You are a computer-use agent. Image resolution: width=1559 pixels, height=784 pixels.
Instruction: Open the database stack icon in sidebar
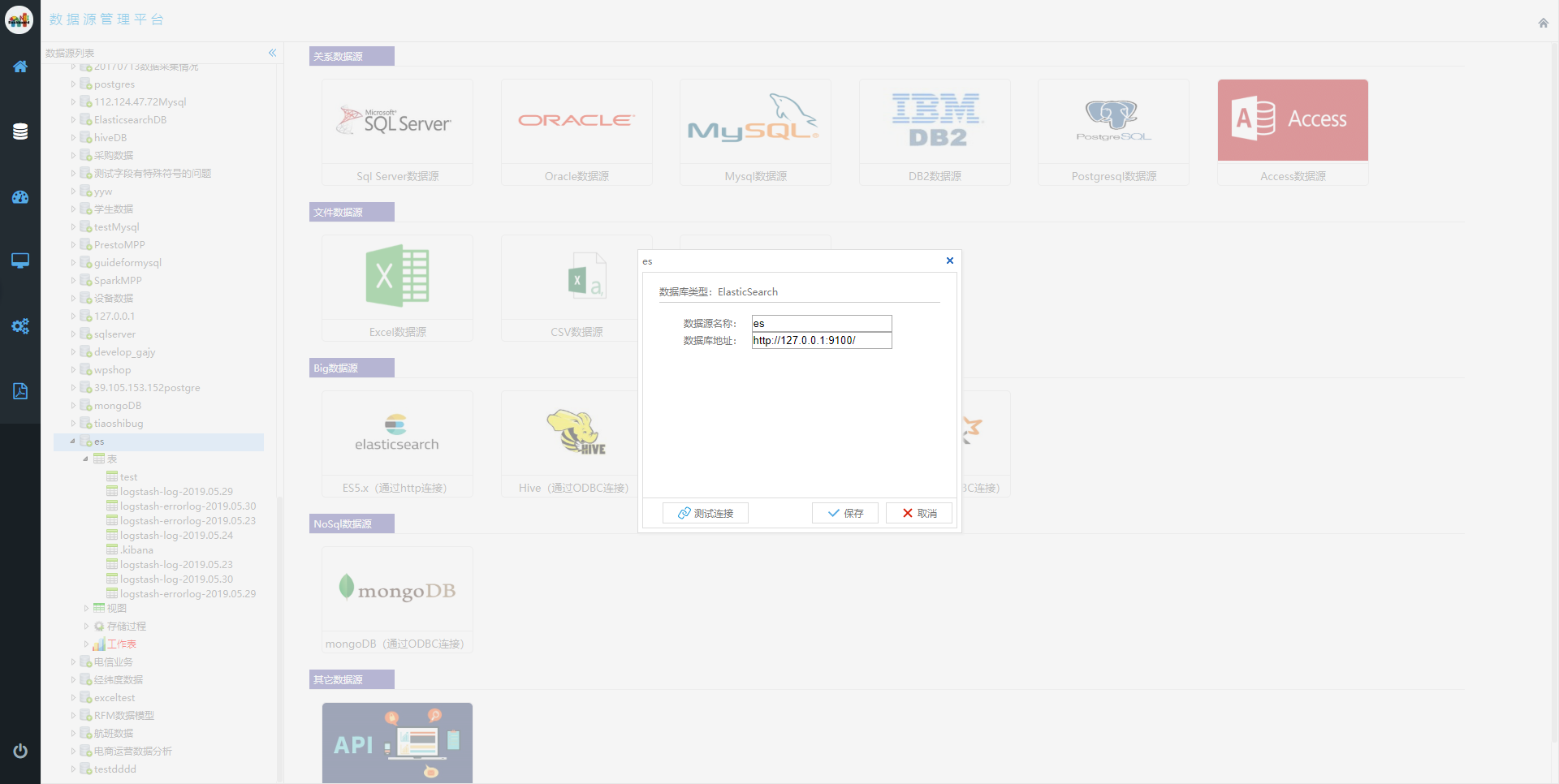point(20,131)
